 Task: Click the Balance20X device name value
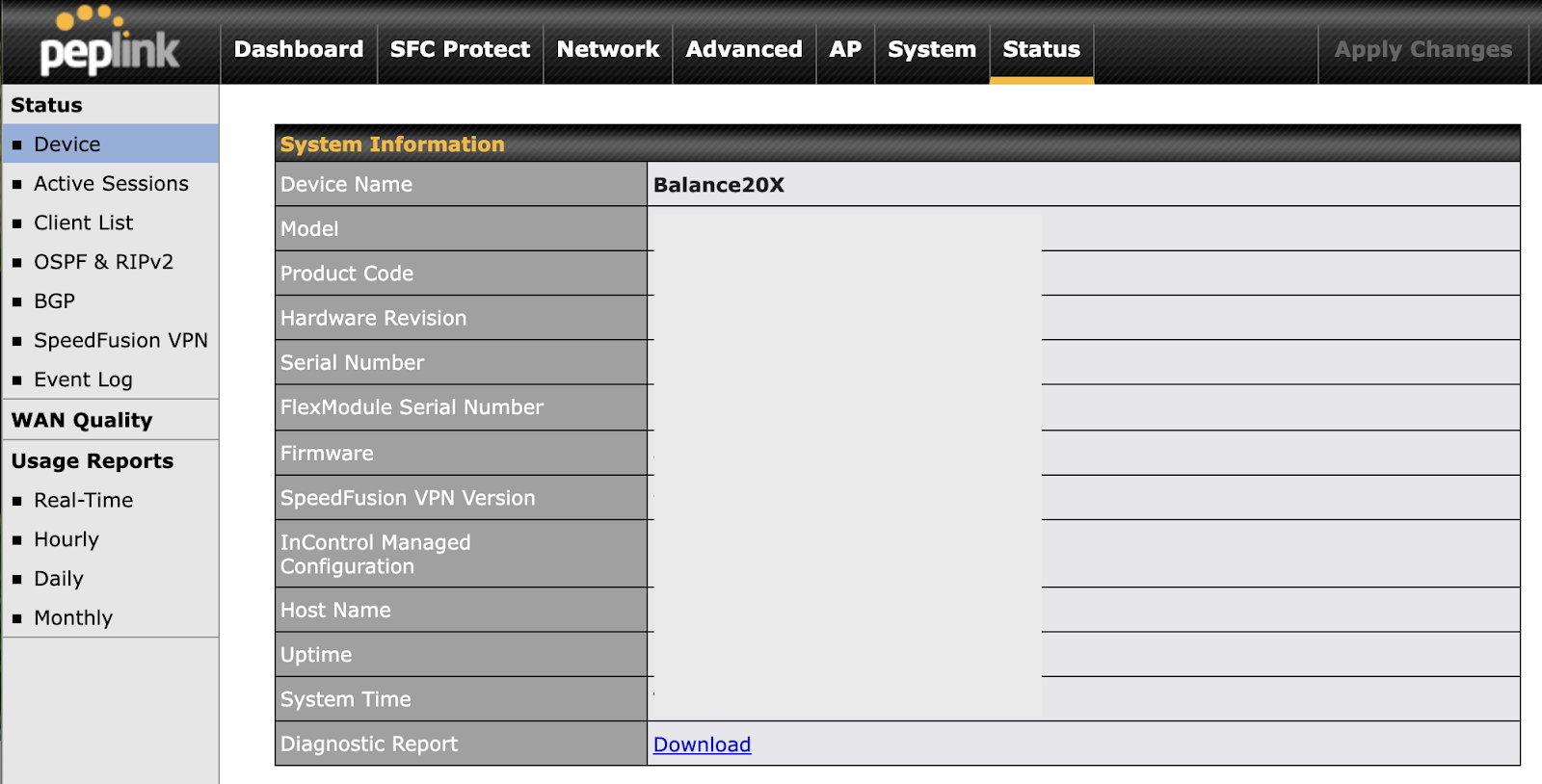719,185
